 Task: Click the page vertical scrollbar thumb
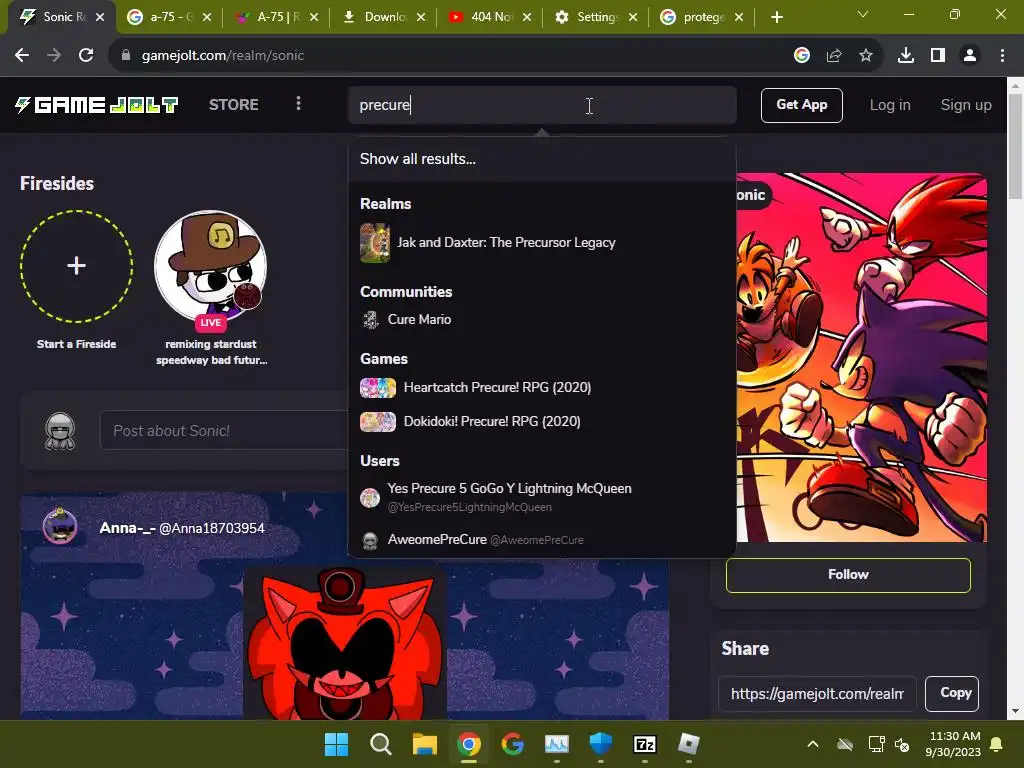coord(1015,146)
